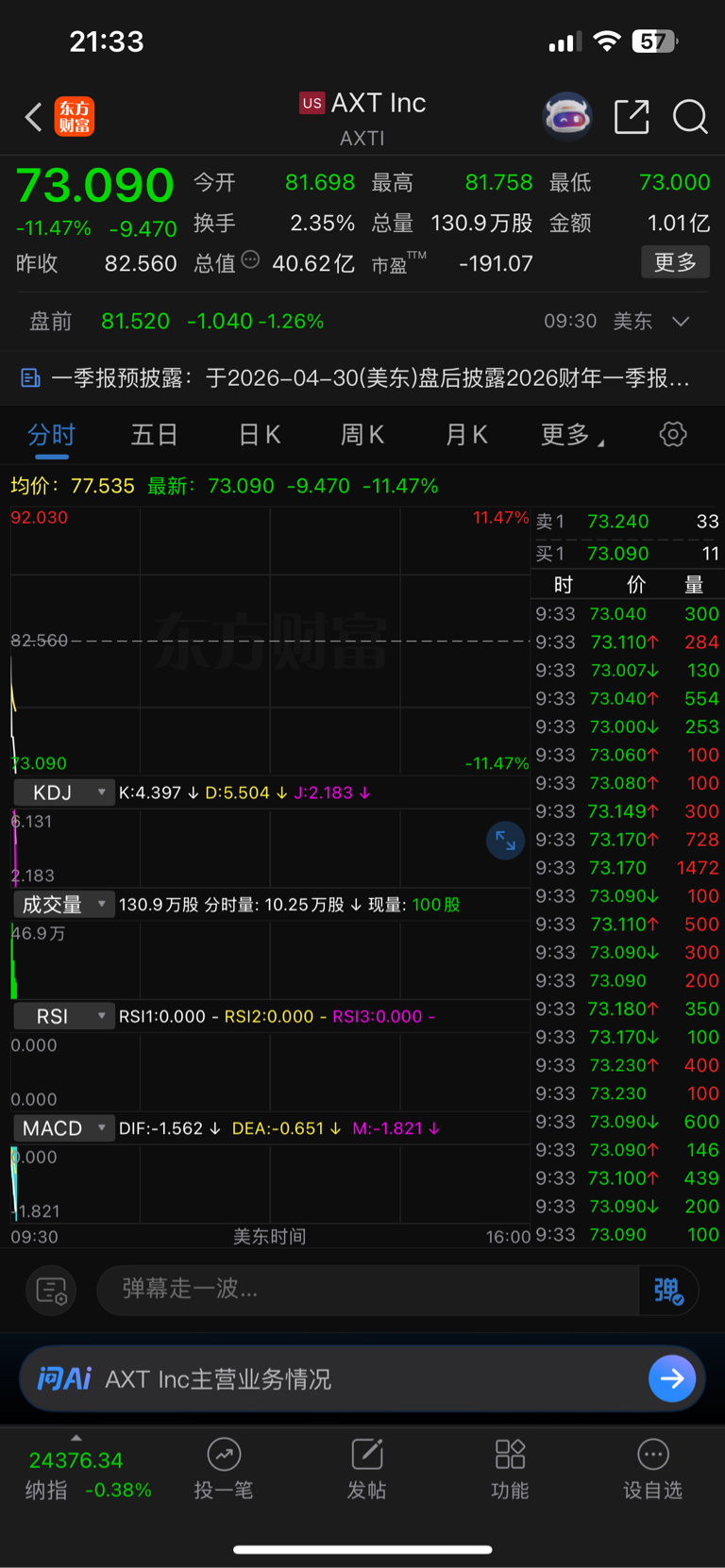Tap the 总量 130.9万股 value
The image size is (725, 1568).
coord(481,223)
